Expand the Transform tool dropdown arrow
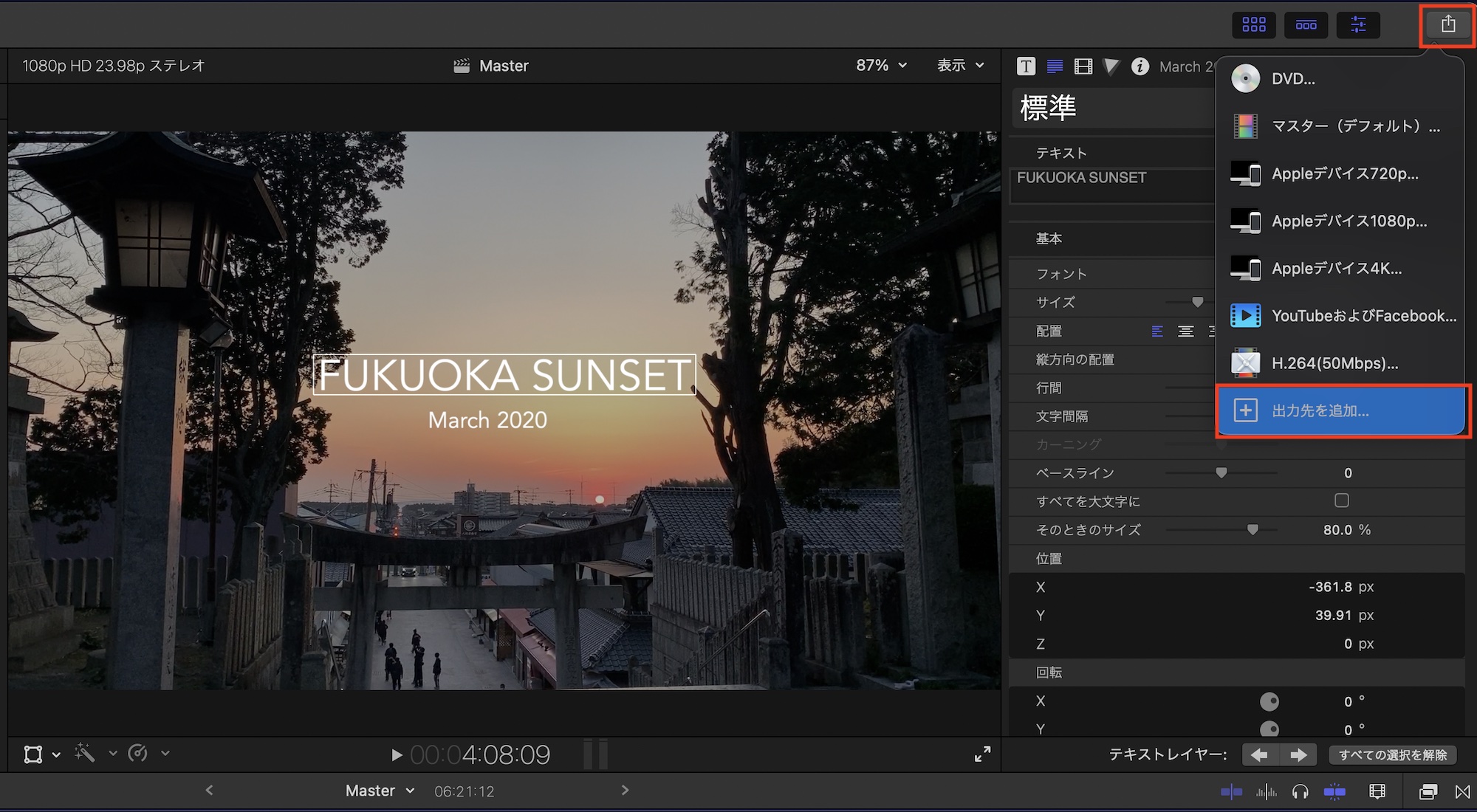Viewport: 1477px width, 812px height. click(56, 754)
